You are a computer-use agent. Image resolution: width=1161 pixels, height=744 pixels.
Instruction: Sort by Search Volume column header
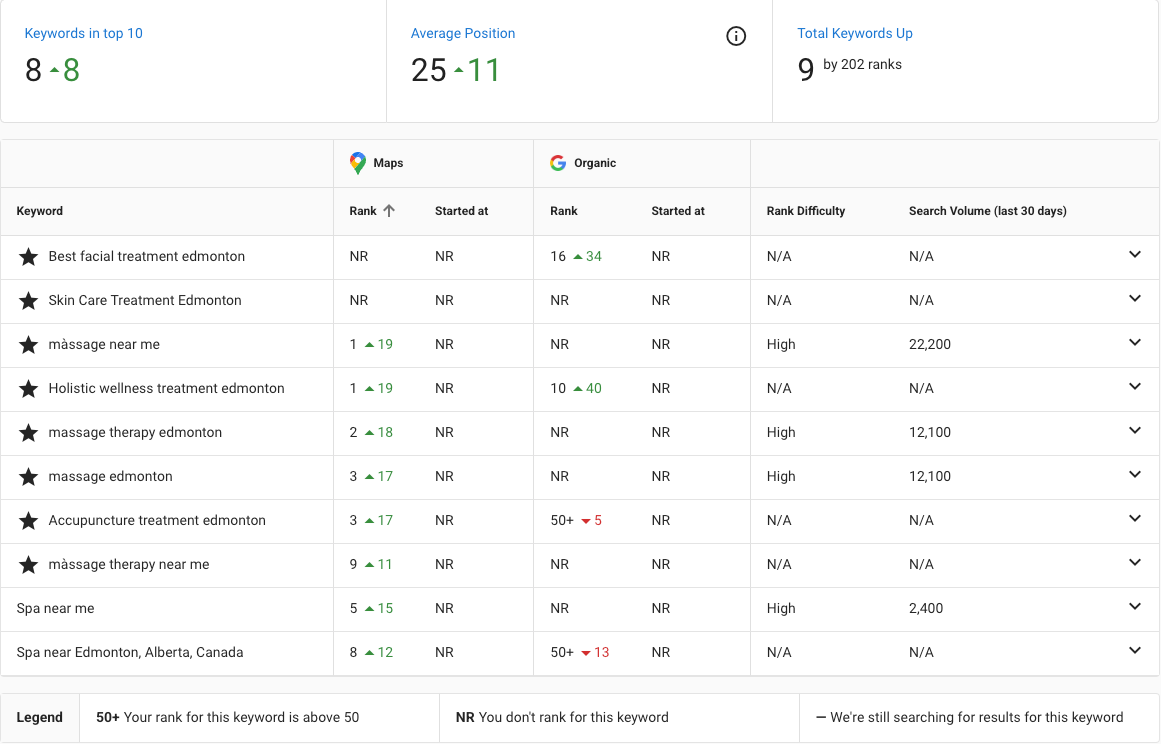(x=988, y=211)
